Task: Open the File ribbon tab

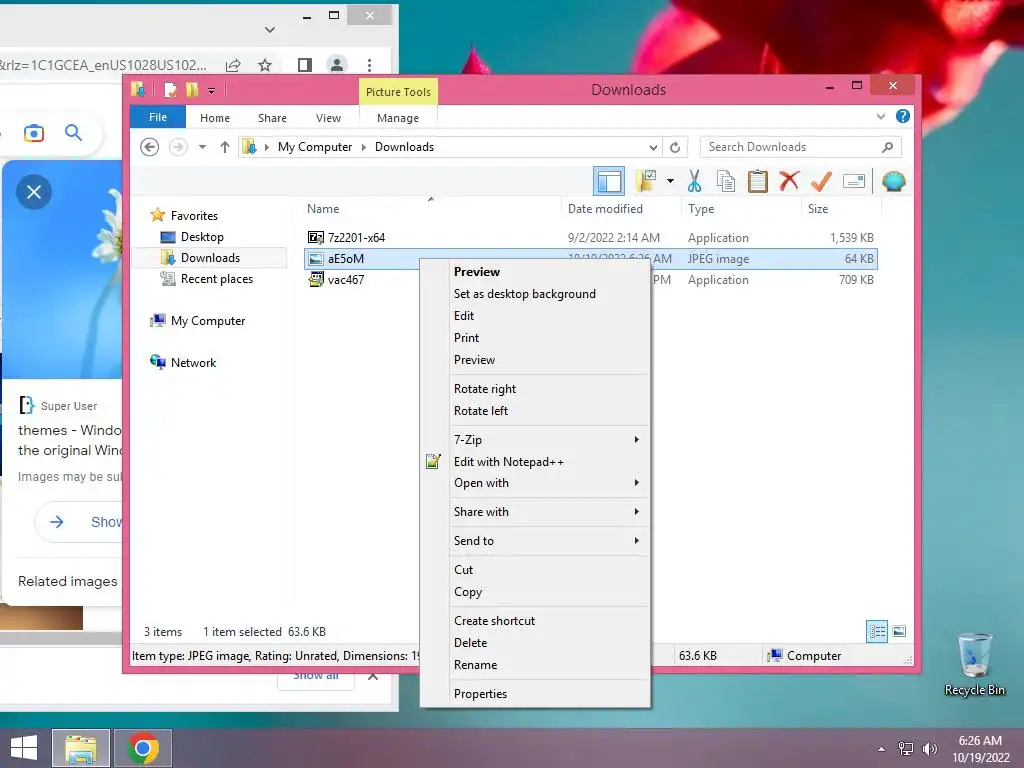Action: (158, 117)
